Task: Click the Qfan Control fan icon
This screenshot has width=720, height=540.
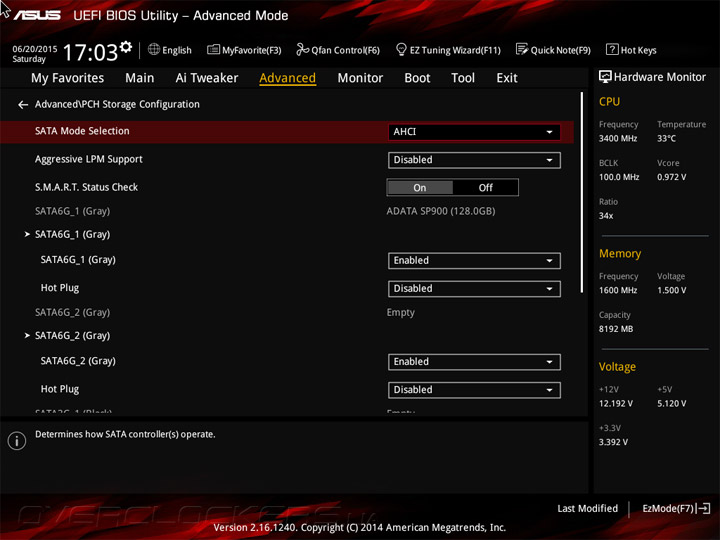Action: pos(302,49)
